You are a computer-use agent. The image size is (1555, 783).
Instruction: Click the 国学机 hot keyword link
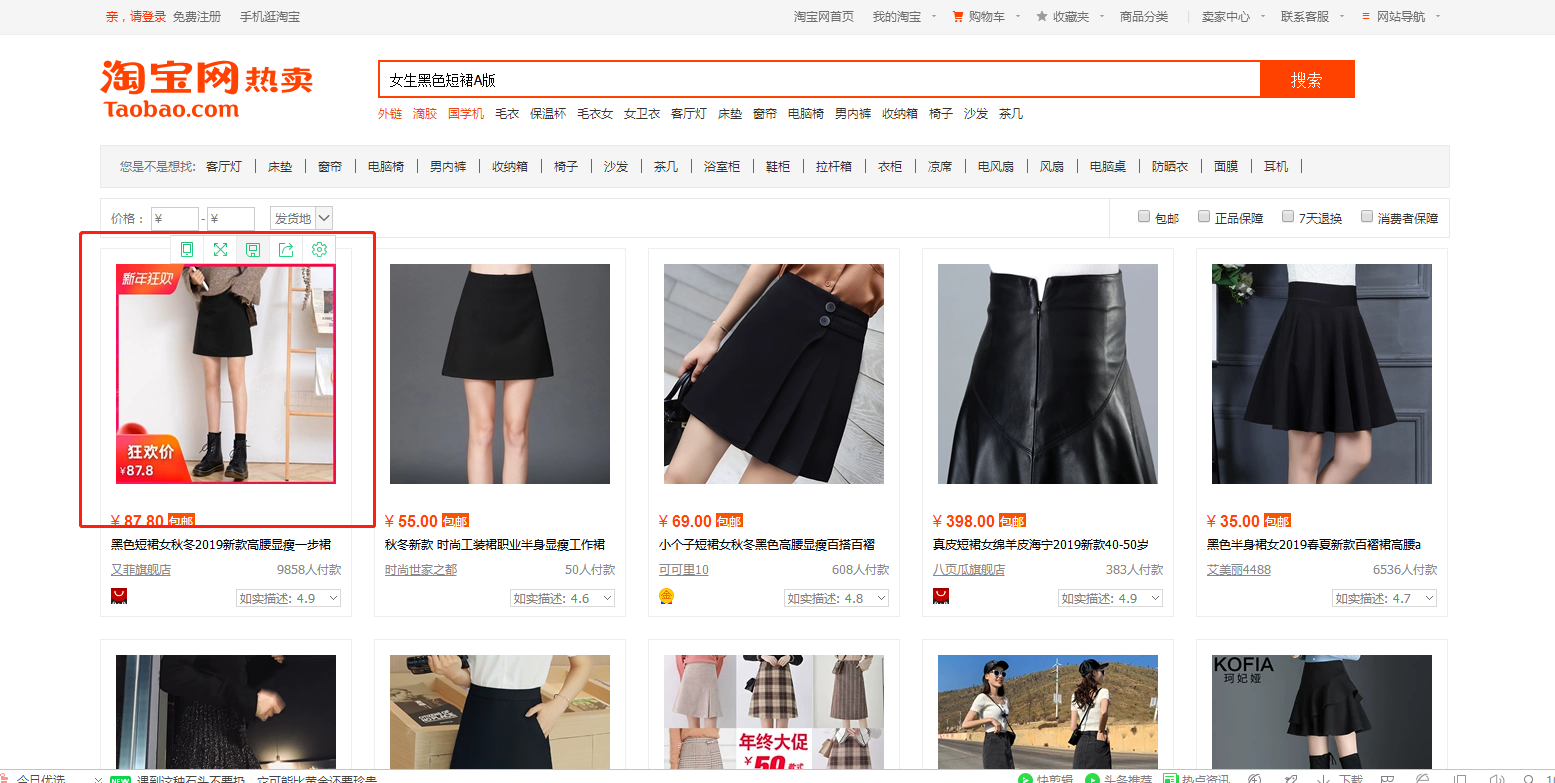(x=466, y=114)
